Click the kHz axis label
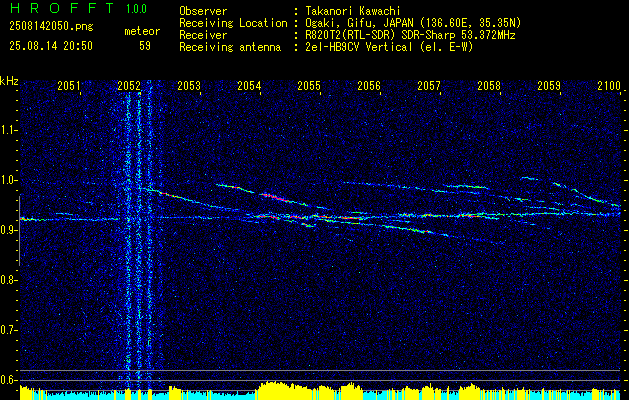The image size is (629, 400). click(9, 81)
